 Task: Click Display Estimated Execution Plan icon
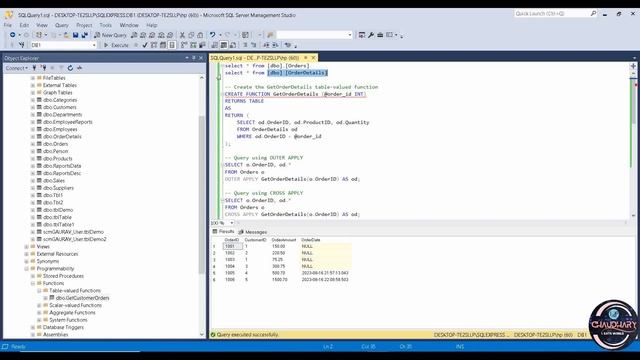(154, 45)
